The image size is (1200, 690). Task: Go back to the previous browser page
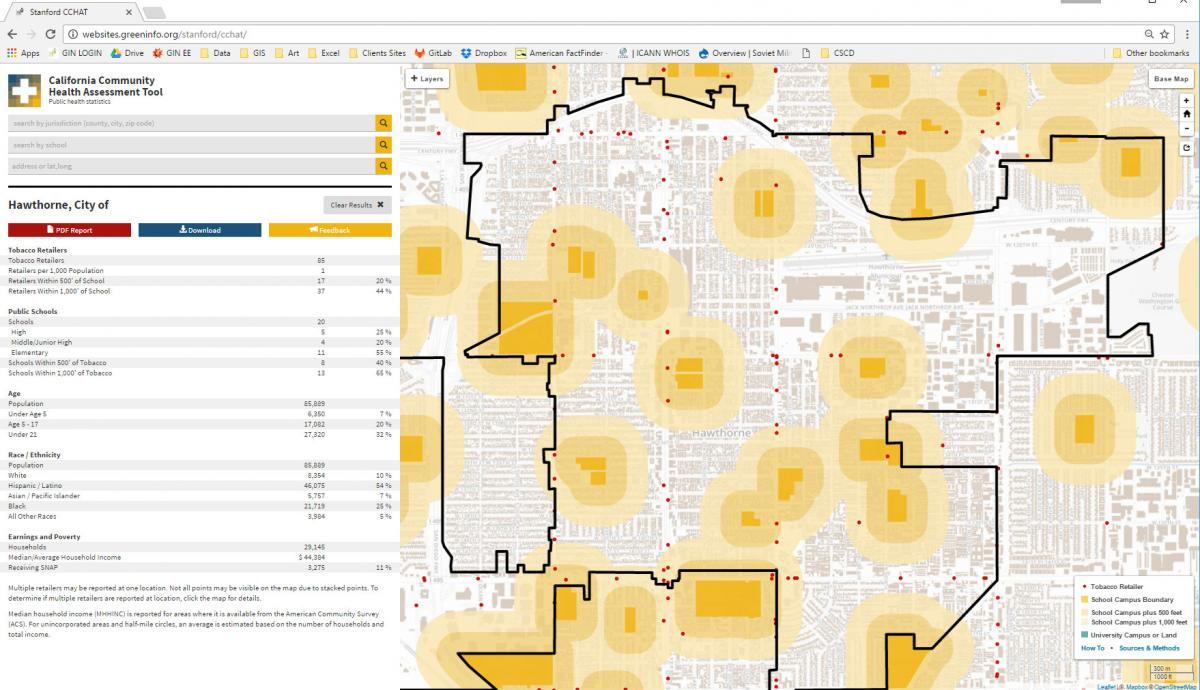click(12, 34)
